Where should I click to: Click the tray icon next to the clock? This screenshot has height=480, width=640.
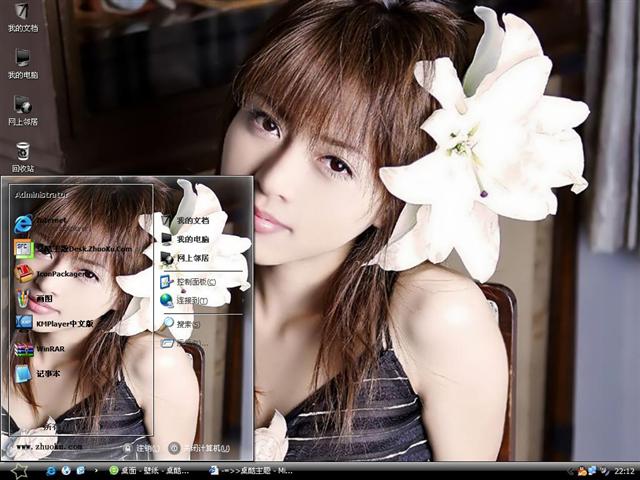604,471
